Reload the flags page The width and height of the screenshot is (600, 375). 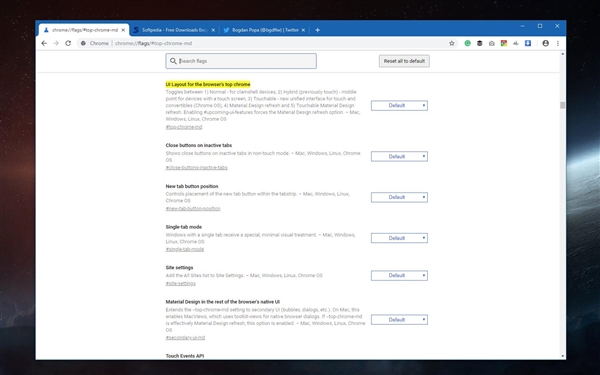(68, 43)
